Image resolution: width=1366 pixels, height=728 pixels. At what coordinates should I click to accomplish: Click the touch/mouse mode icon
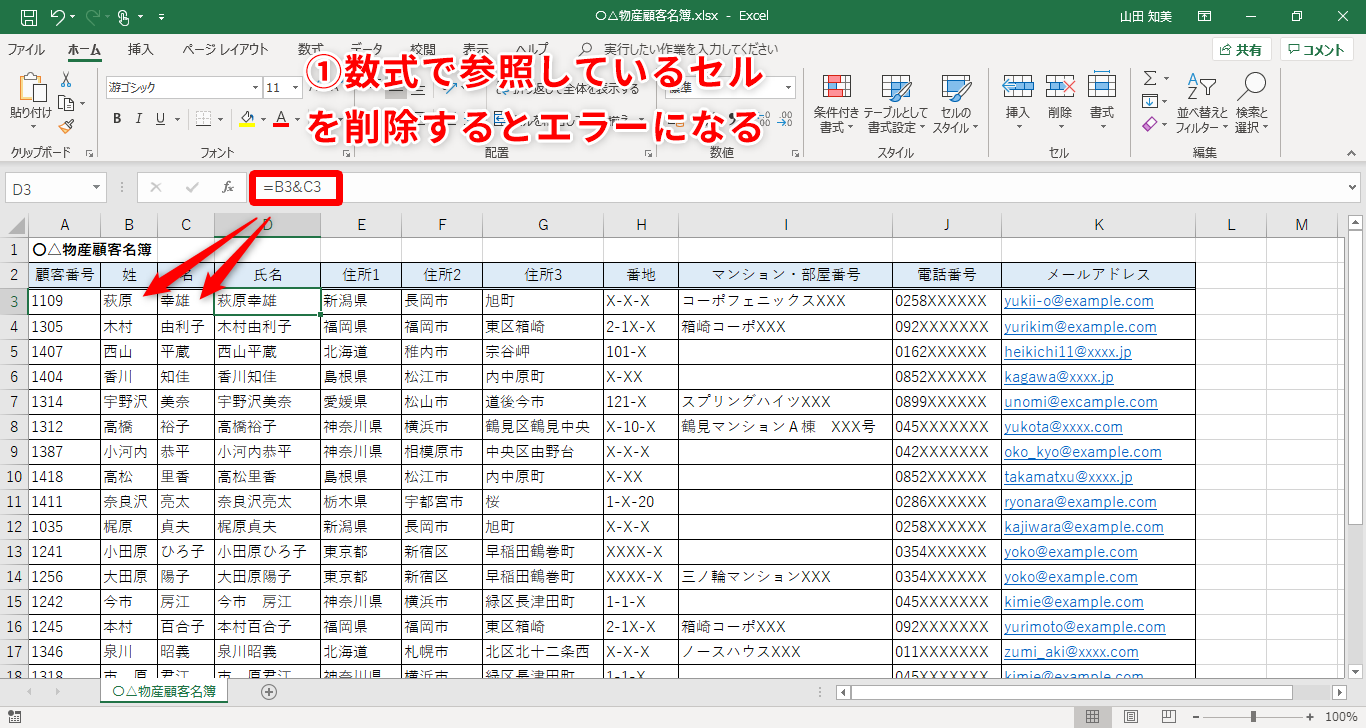pos(123,17)
